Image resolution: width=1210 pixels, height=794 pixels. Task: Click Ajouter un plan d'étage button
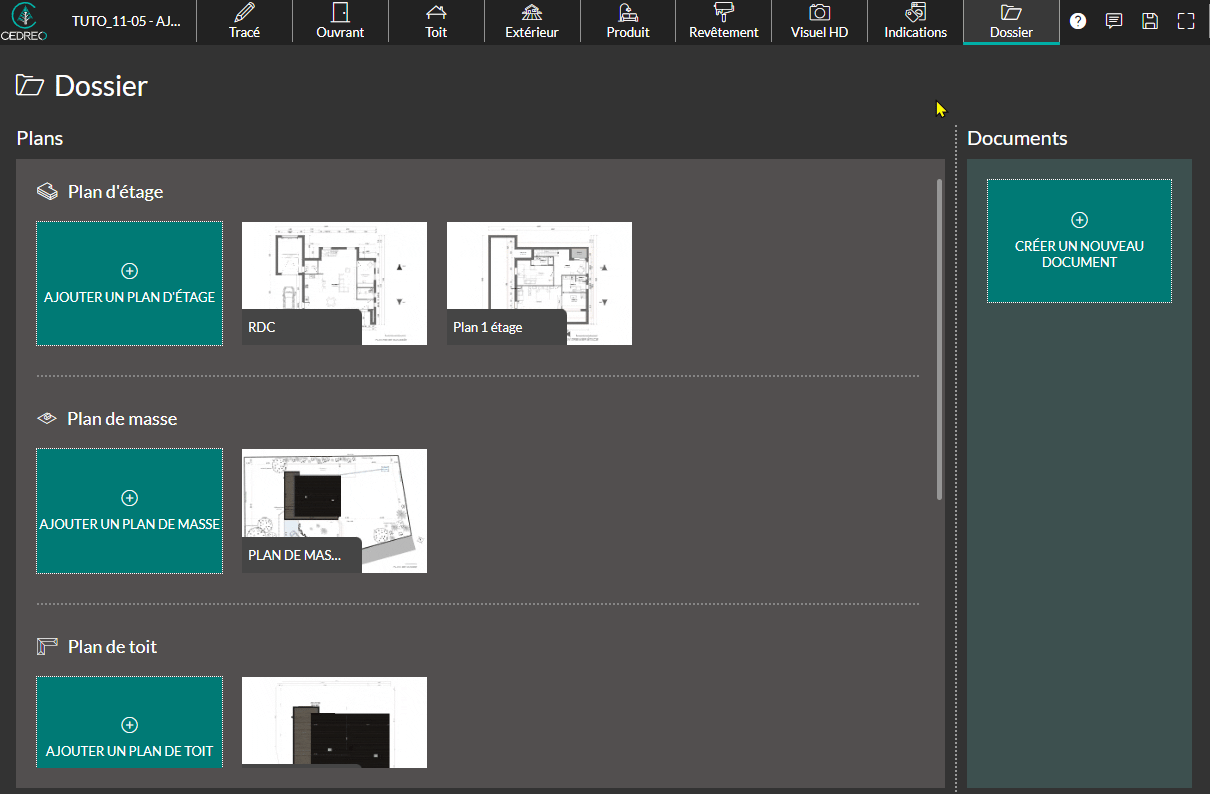130,284
